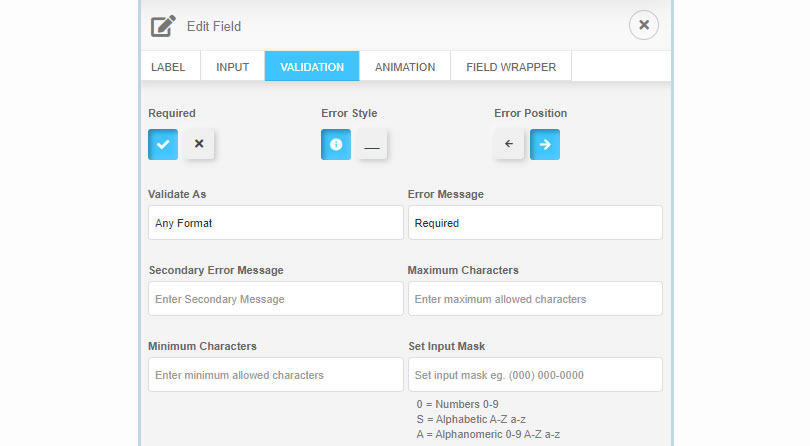Set Error Position to left arrow
Image resolution: width=810 pixels, height=446 pixels.
point(509,144)
